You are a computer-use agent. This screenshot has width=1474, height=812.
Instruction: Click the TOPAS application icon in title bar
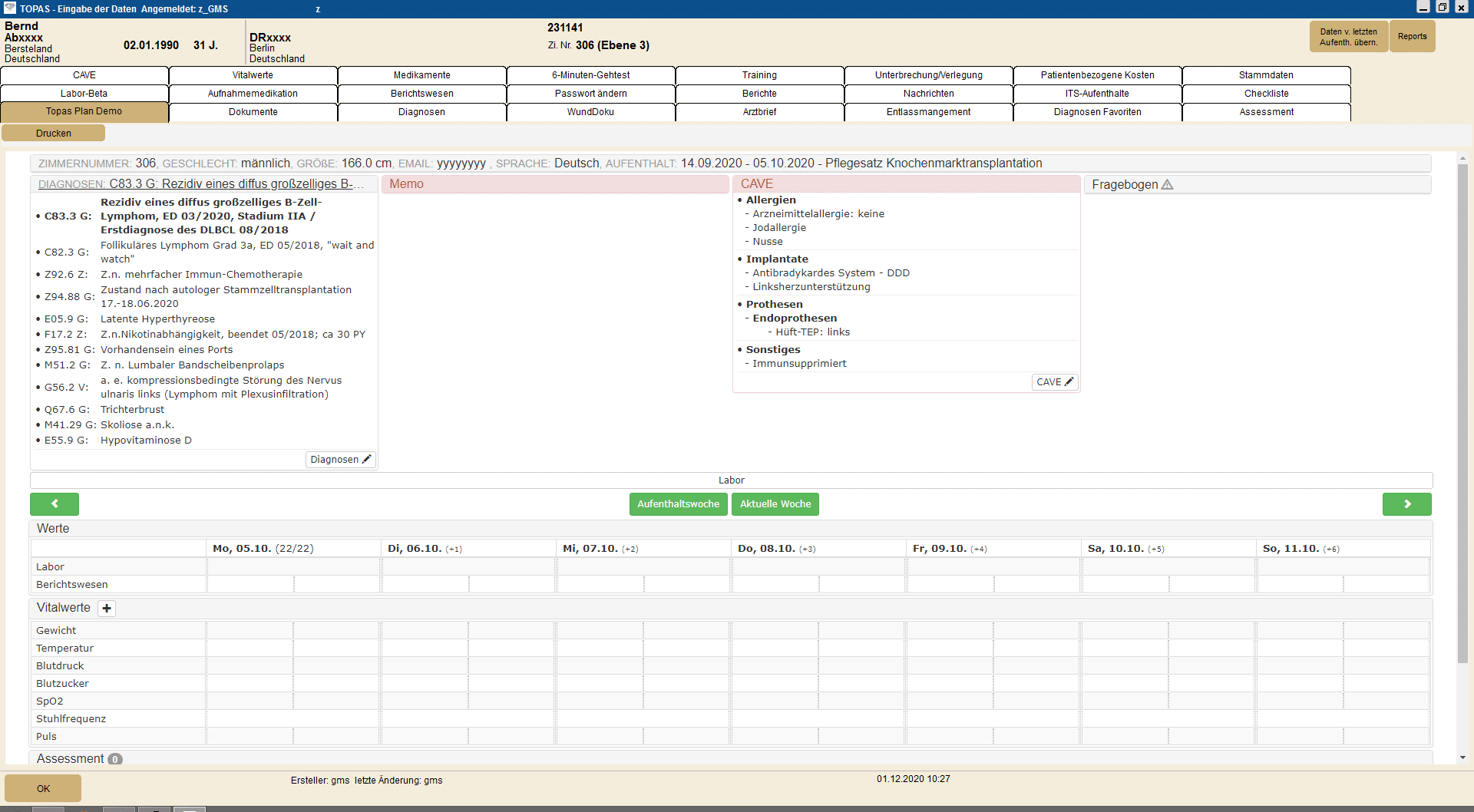pos(9,8)
